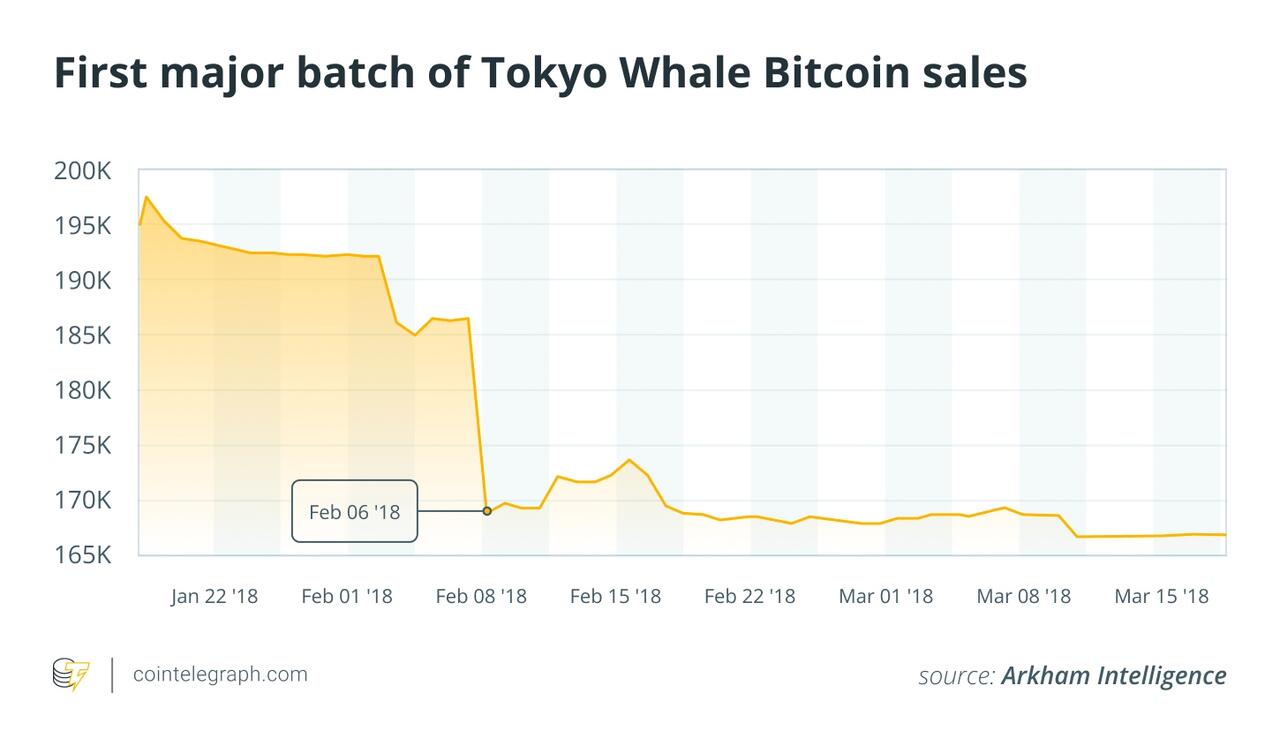Click the Mar 01 '18 axis label
This screenshot has width=1280, height=746.
885,597
